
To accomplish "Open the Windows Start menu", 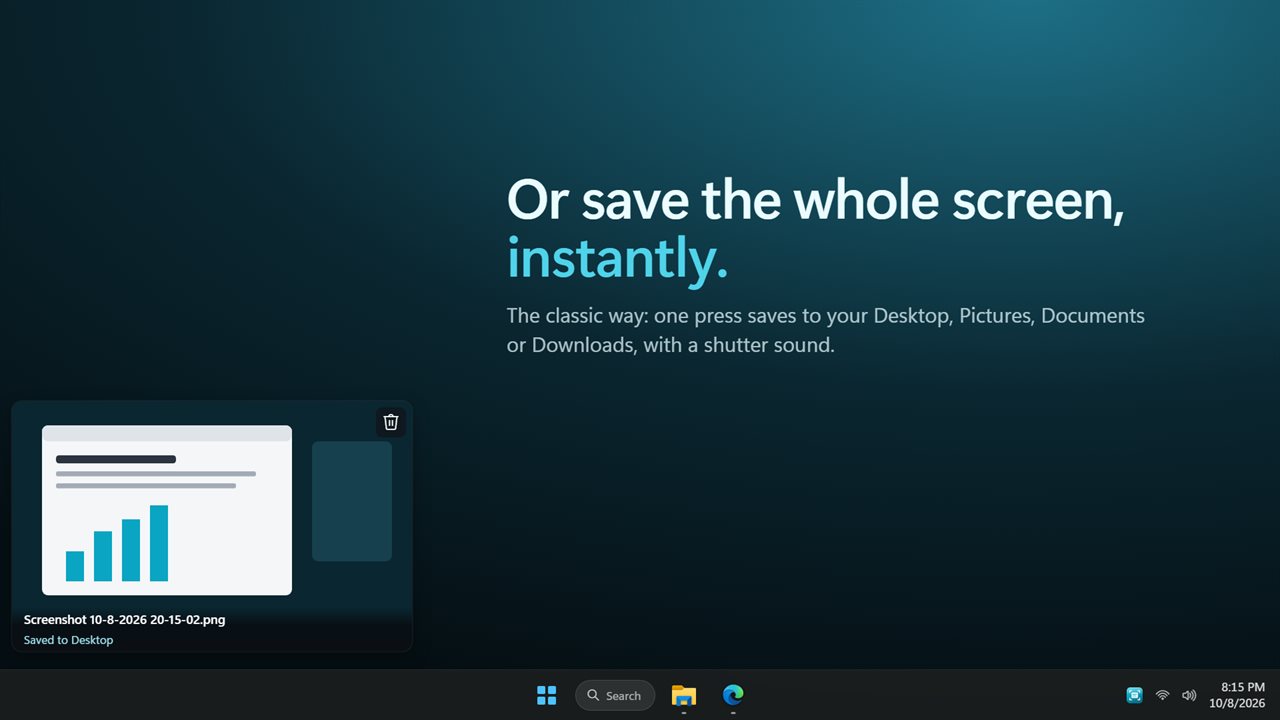I will click(547, 695).
